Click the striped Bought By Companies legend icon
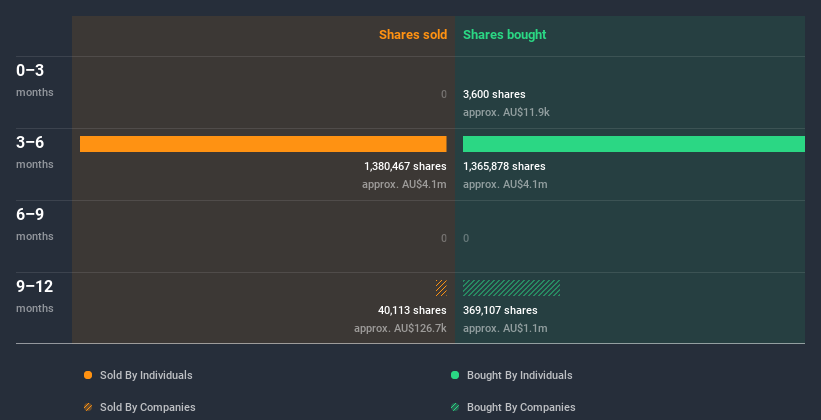The height and width of the screenshot is (420, 821). pyautogui.click(x=455, y=407)
